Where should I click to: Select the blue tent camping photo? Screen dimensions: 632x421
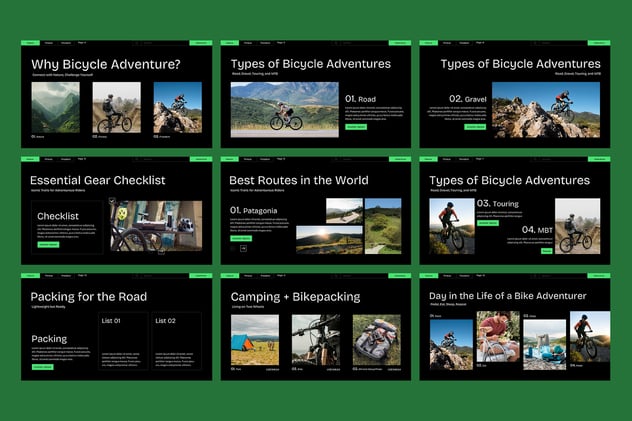(x=255, y=340)
